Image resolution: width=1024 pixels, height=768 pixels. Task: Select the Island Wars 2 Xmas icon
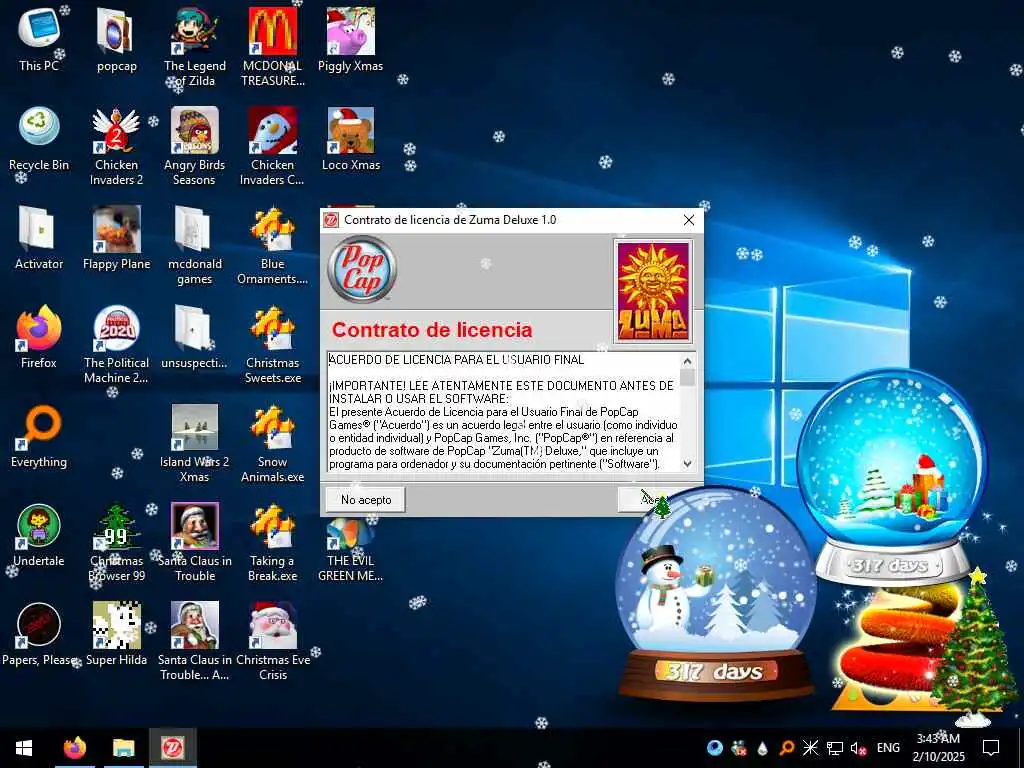pyautogui.click(x=195, y=444)
